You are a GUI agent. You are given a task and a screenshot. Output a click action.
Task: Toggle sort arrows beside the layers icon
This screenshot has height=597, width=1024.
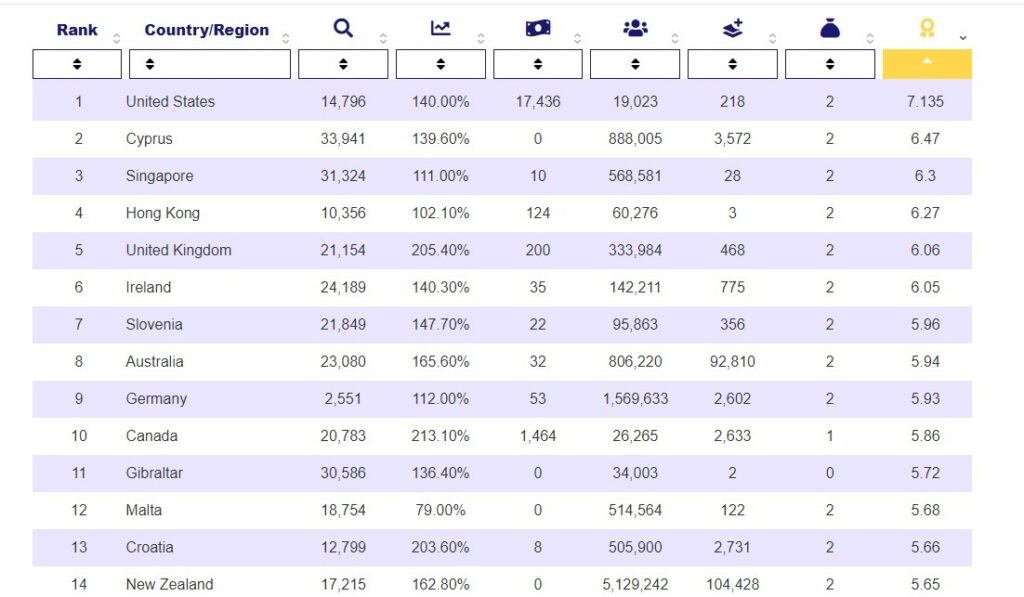772,38
